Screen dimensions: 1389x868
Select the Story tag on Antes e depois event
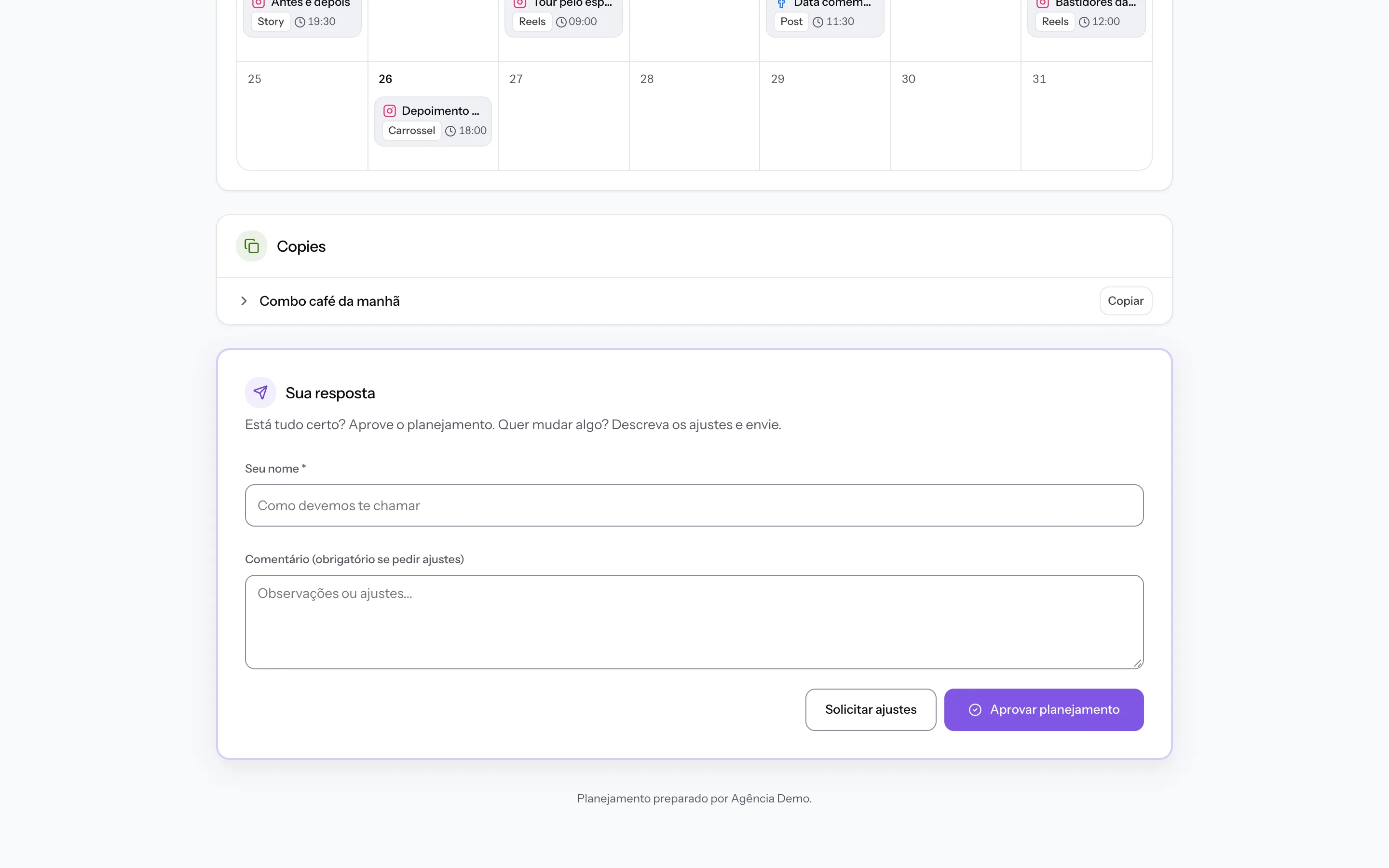tap(271, 21)
